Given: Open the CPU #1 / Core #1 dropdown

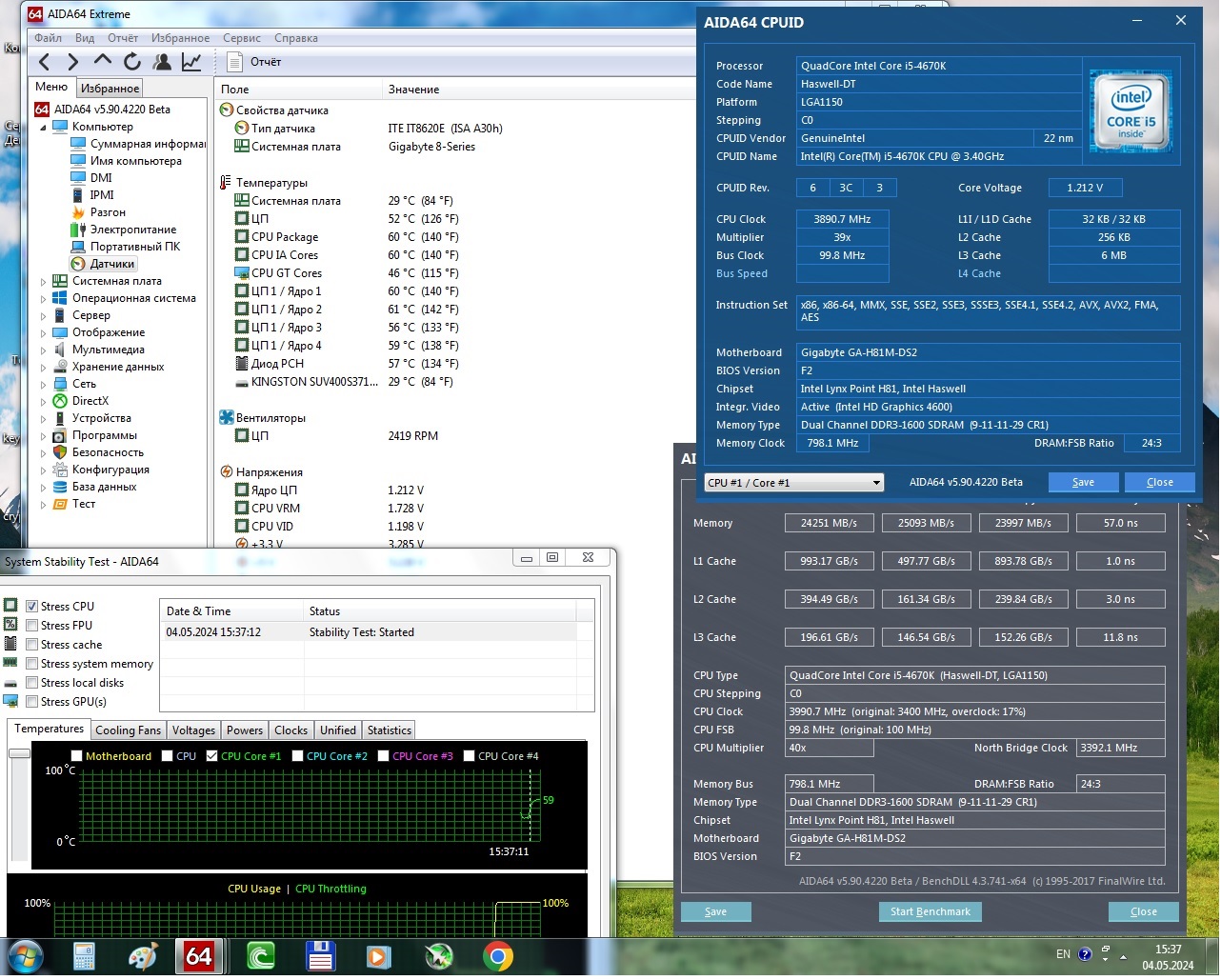Looking at the screenshot, I should tap(794, 483).
